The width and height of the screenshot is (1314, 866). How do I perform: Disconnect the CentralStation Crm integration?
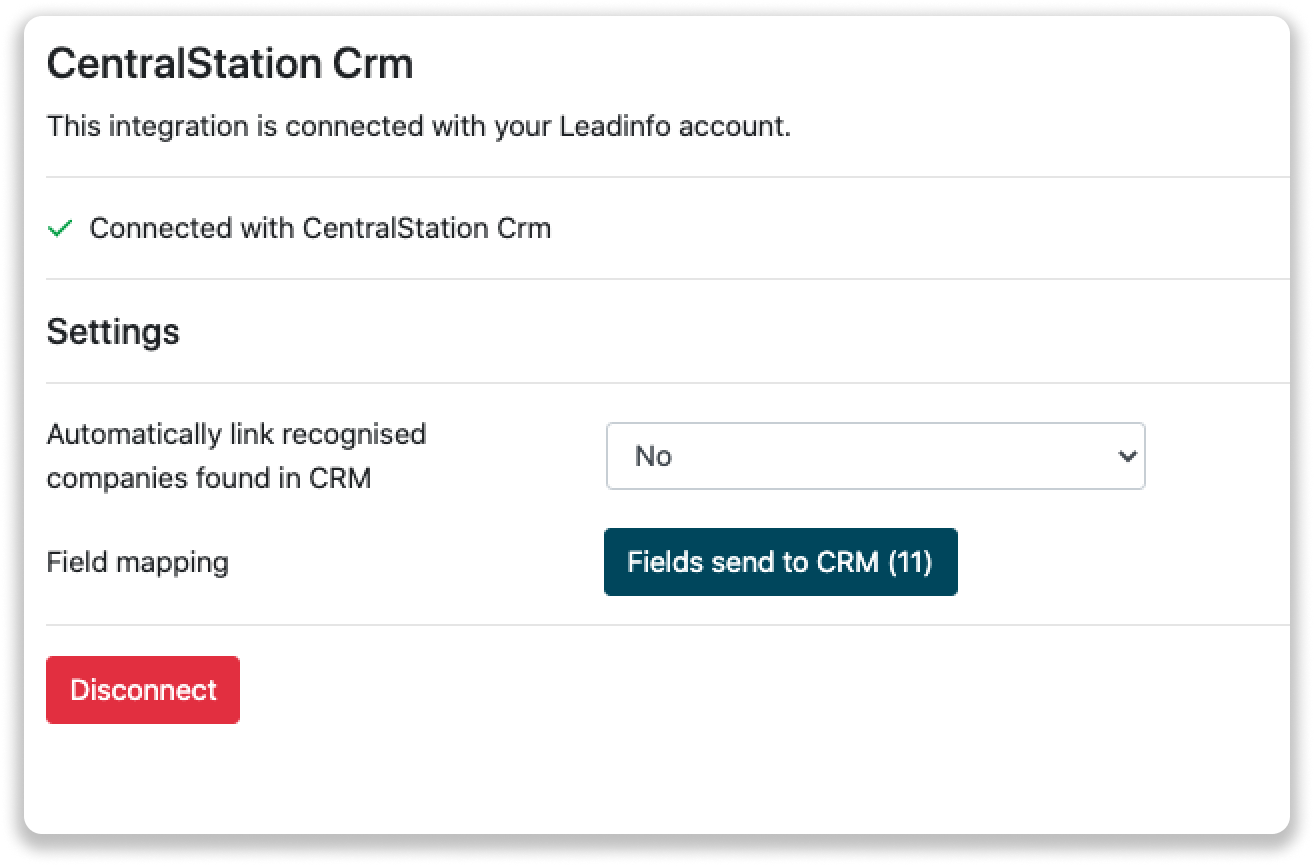tap(142, 689)
